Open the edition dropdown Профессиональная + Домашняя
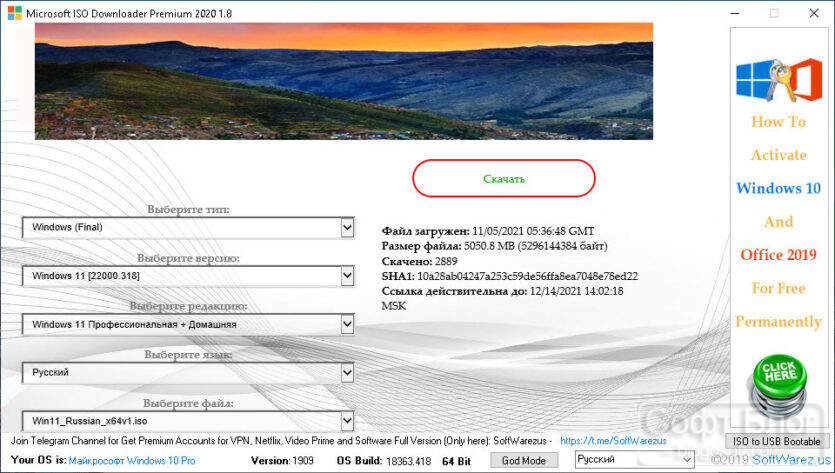 (x=188, y=324)
